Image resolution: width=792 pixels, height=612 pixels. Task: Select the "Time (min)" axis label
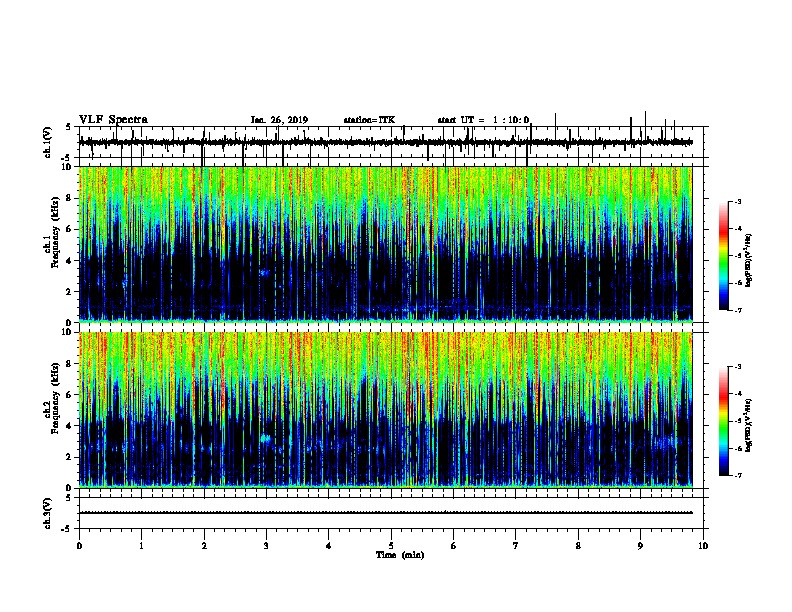tap(400, 555)
